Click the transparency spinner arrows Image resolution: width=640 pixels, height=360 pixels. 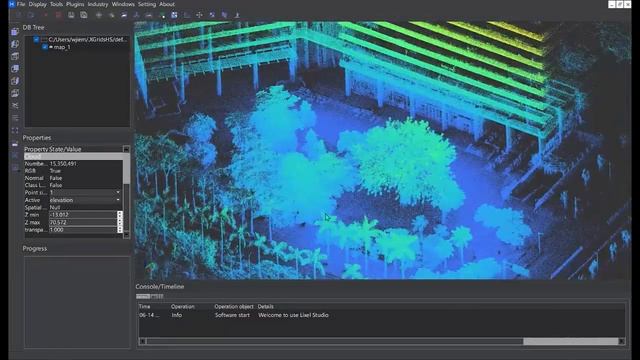120,230
